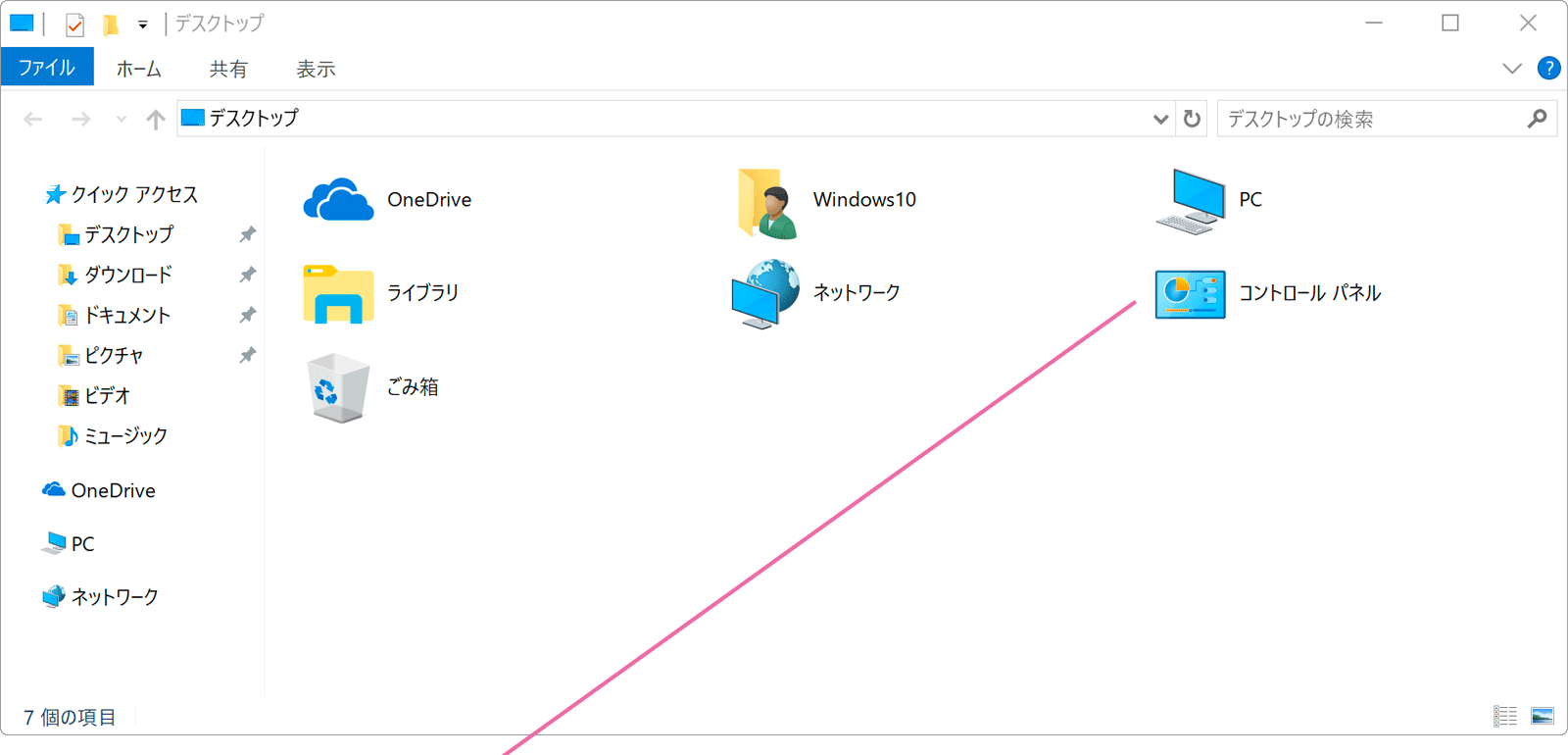1568x755 pixels.
Task: Expand the recent locations dropdown arrow
Action: tap(122, 120)
